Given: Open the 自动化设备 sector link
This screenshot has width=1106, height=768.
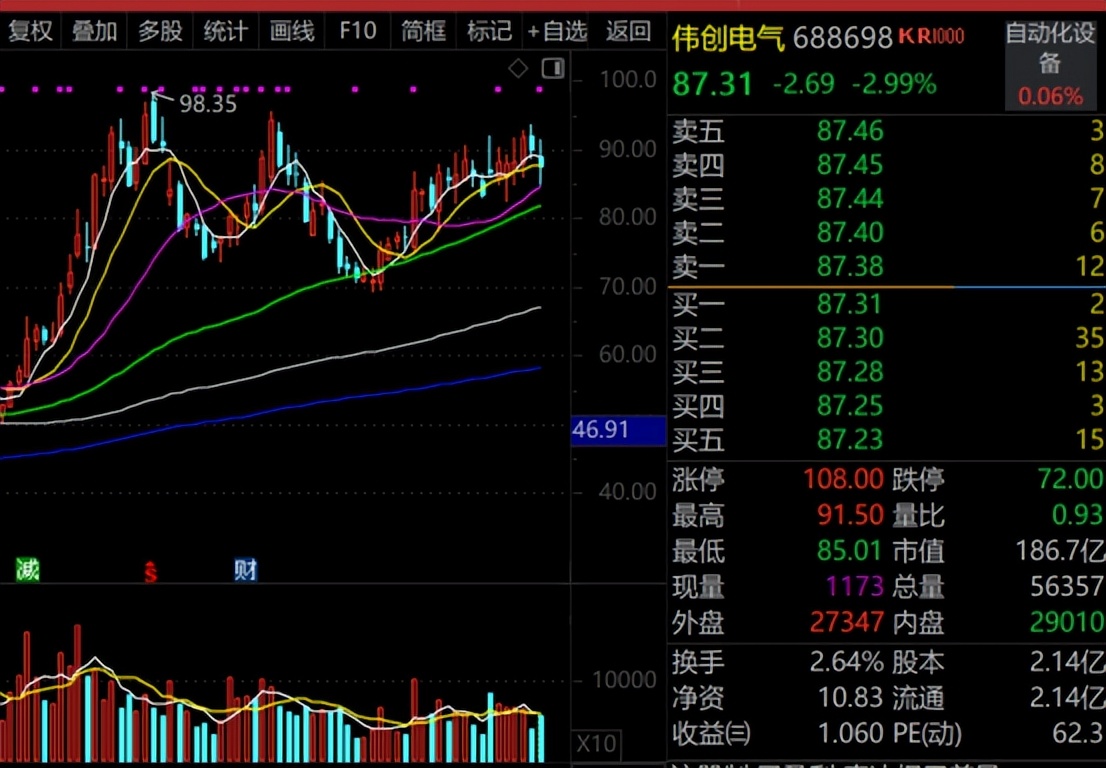Looking at the screenshot, I should pyautogui.click(x=1049, y=49).
